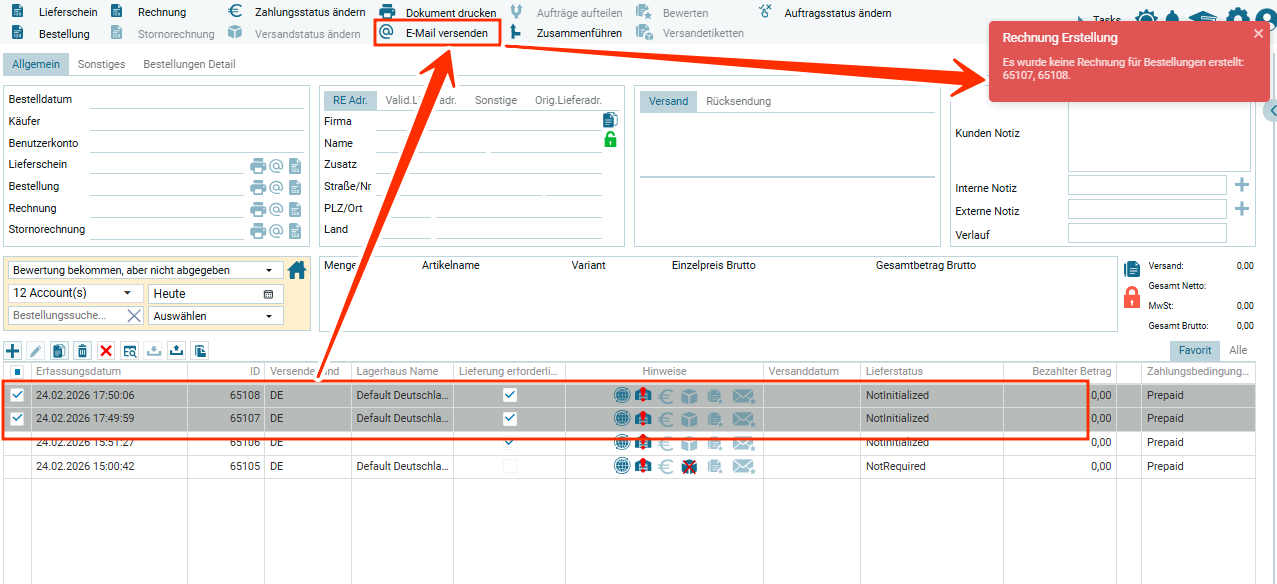Uncheck the row checkbox for order 65108
This screenshot has width=1277, height=584.
click(17, 395)
